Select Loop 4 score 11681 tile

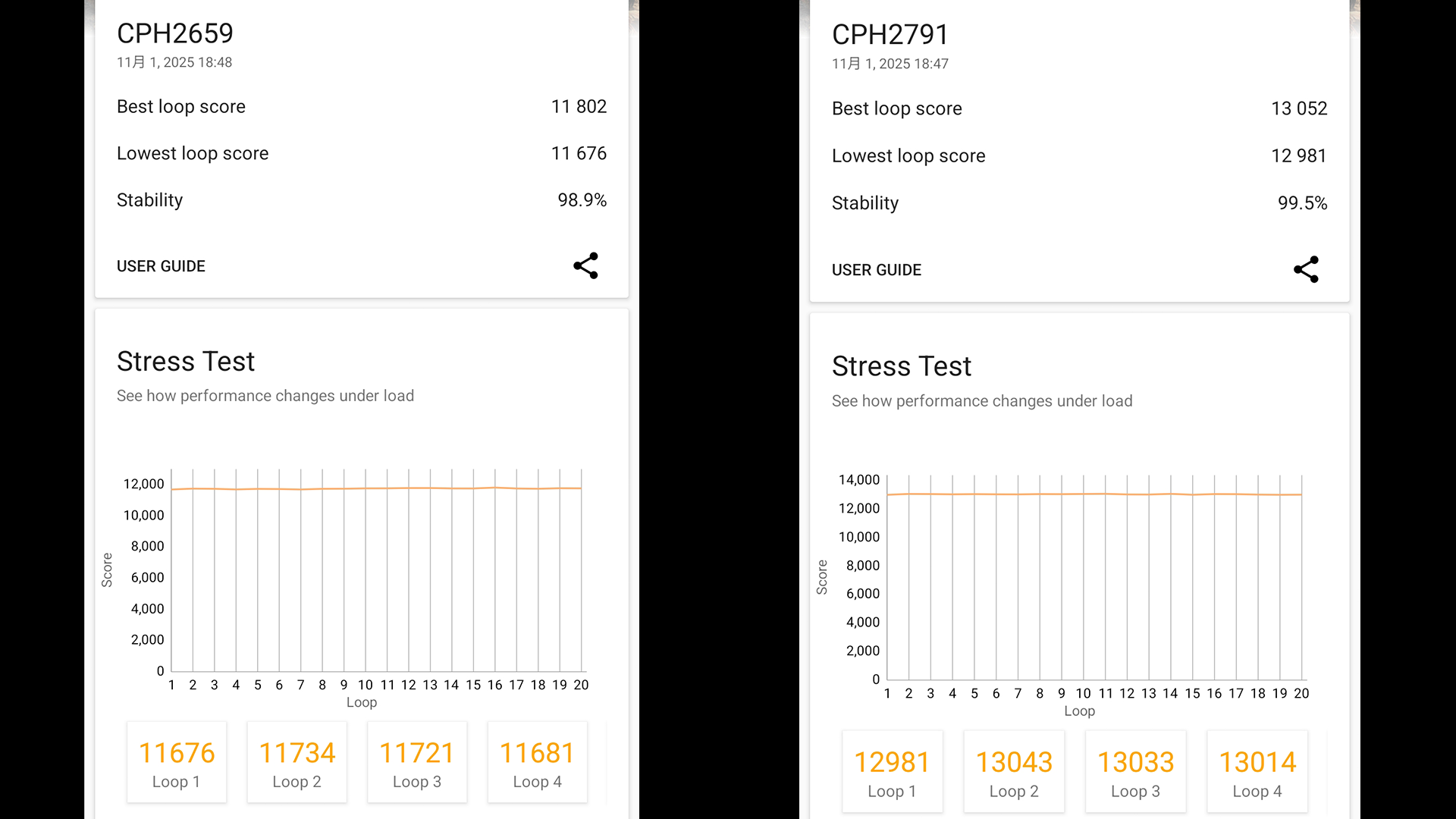point(537,762)
